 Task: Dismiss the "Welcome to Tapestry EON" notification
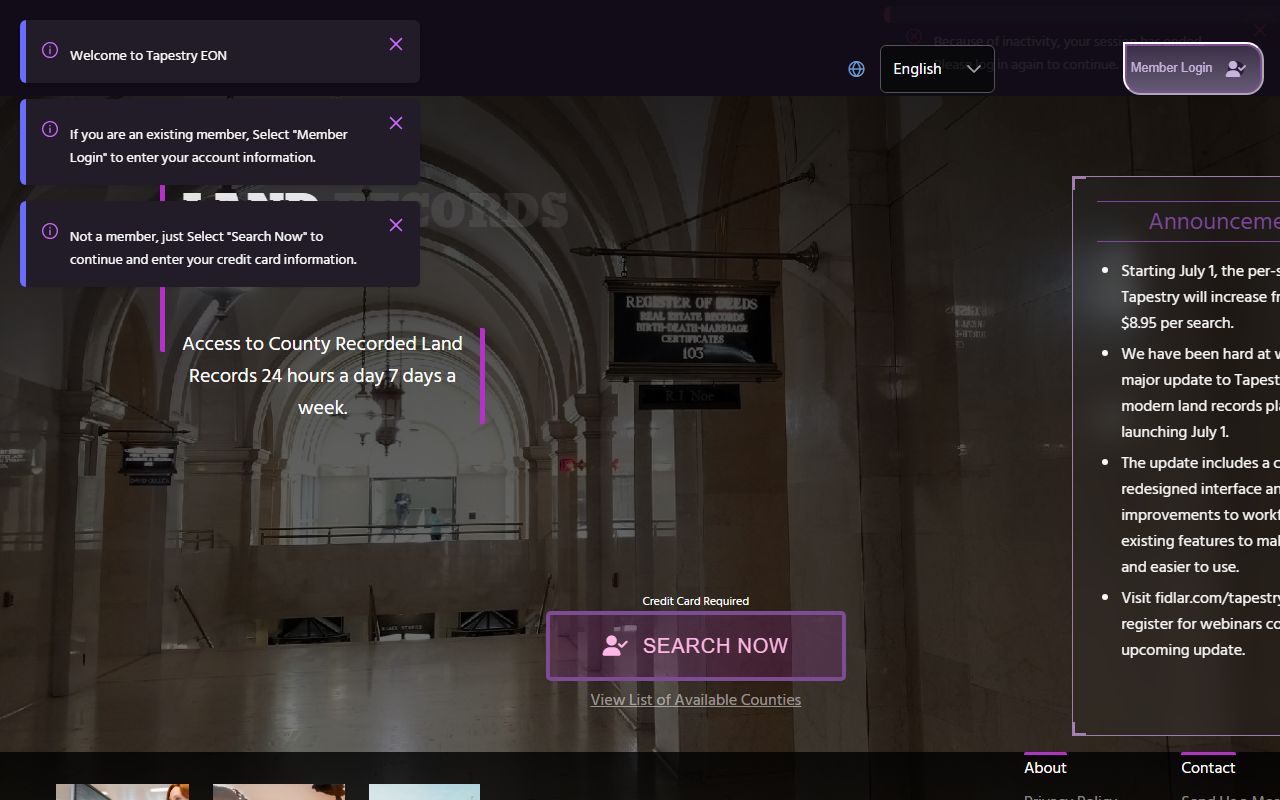pos(396,44)
